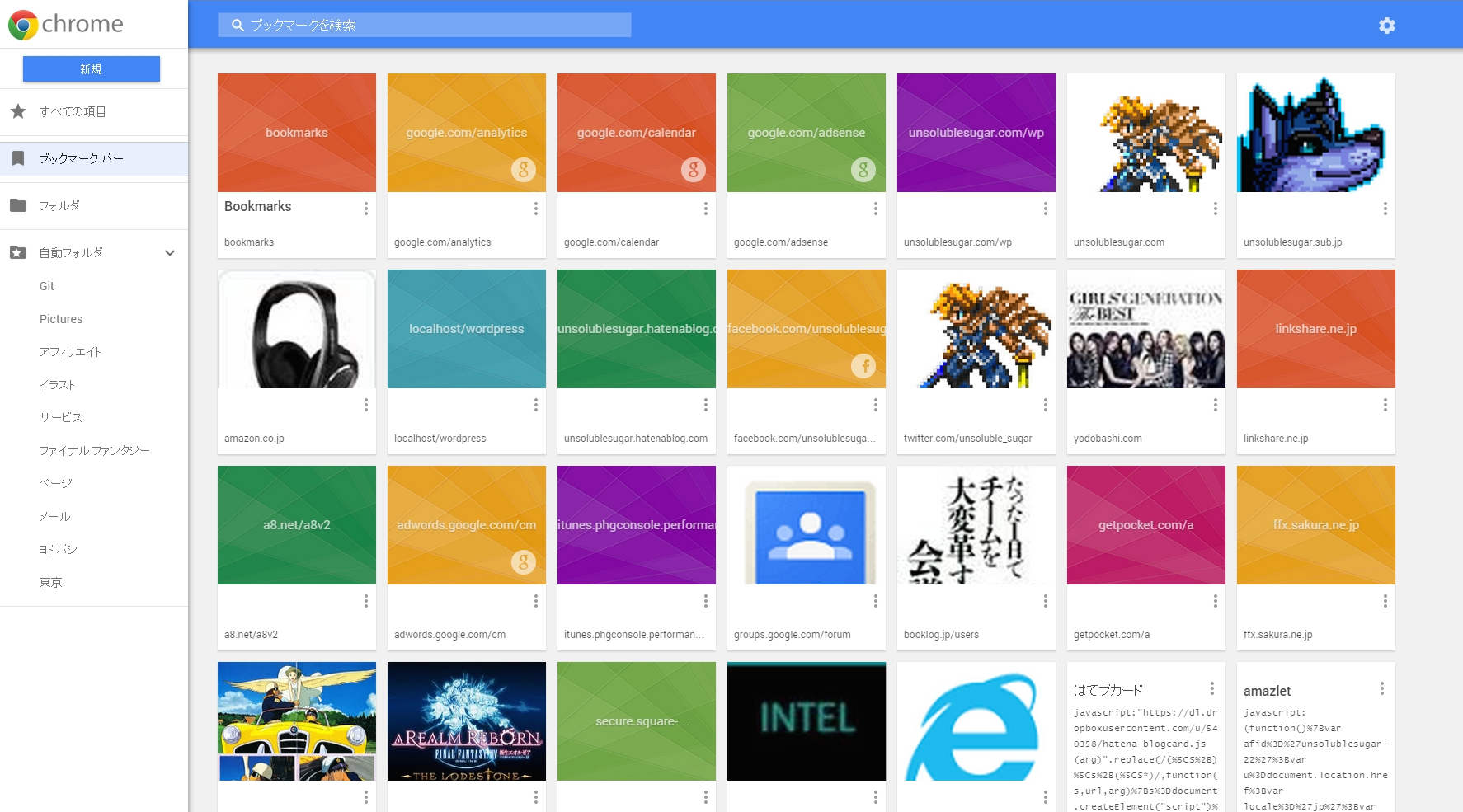Open more options on google.com/analytics card
The image size is (1463, 812).
click(536, 209)
